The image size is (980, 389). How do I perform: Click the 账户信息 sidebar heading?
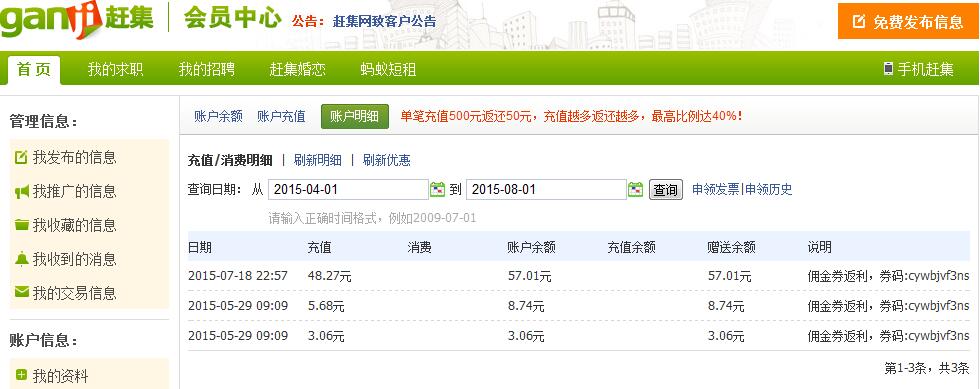click(43, 341)
